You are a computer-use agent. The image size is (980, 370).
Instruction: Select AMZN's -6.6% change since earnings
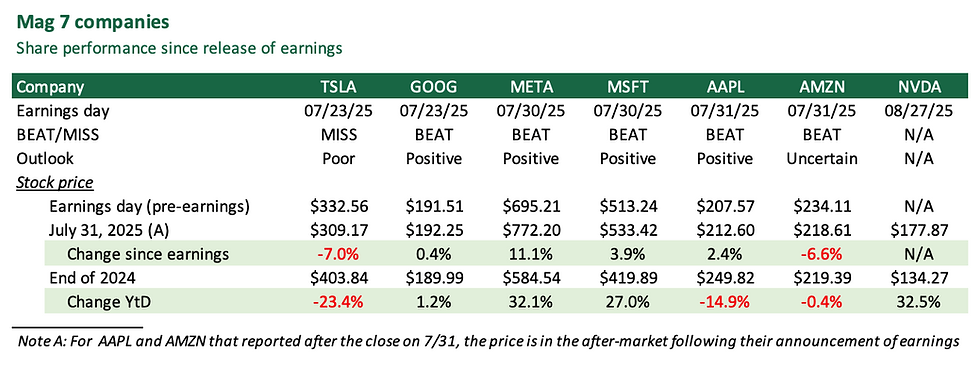(822, 254)
